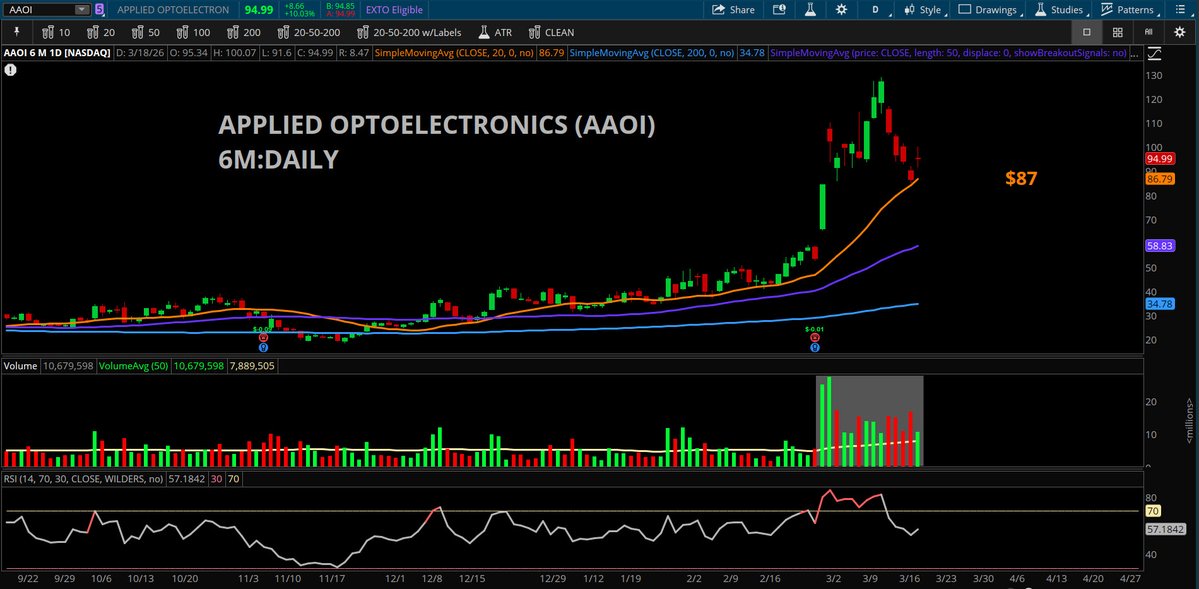The image size is (1199, 589).
Task: Click SimpleMovingAvg (CLOSE, 200, 0, no) label
Action: point(652,54)
